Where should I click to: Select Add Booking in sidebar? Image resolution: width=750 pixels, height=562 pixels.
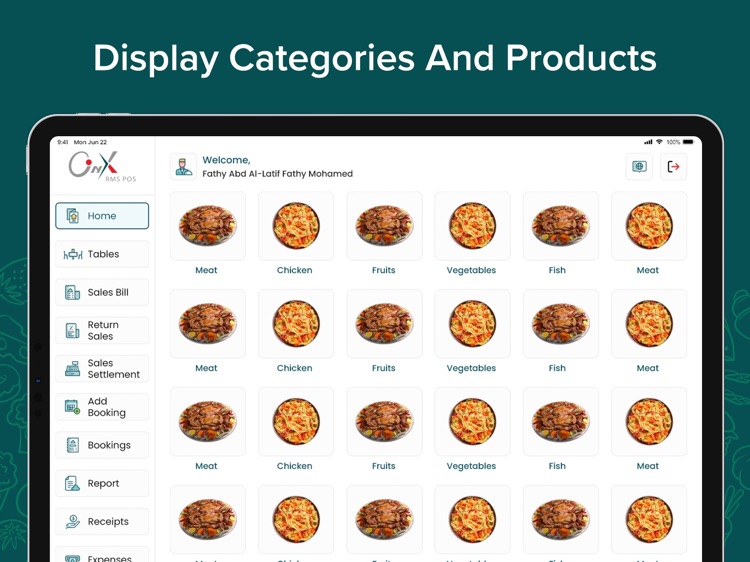click(102, 407)
